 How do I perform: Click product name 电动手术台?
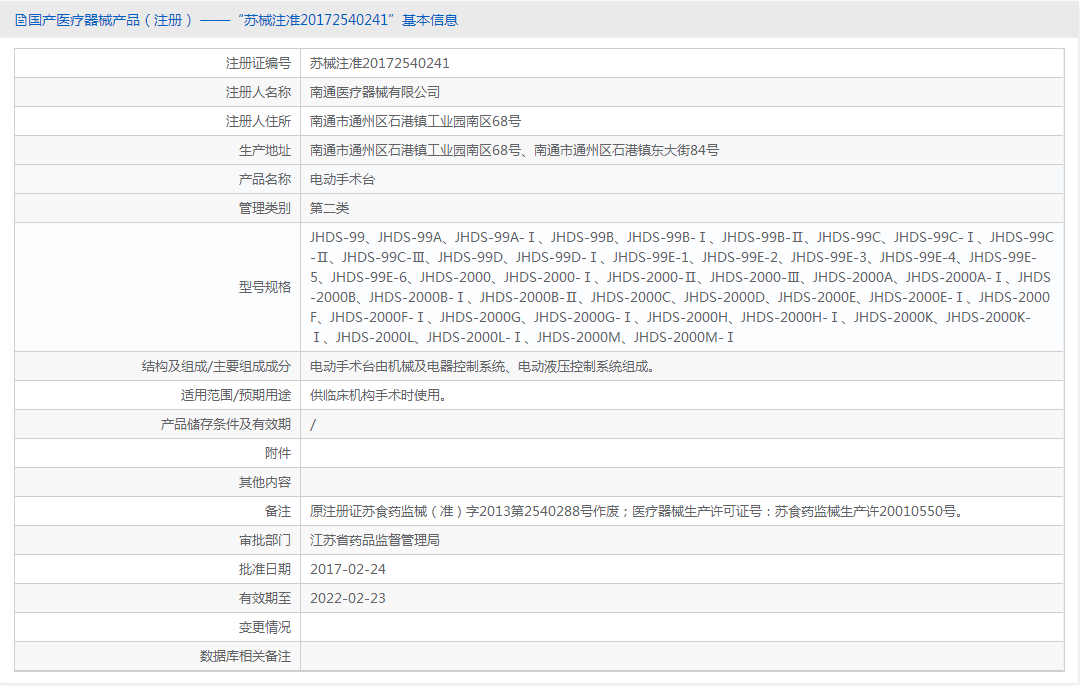[x=342, y=179]
